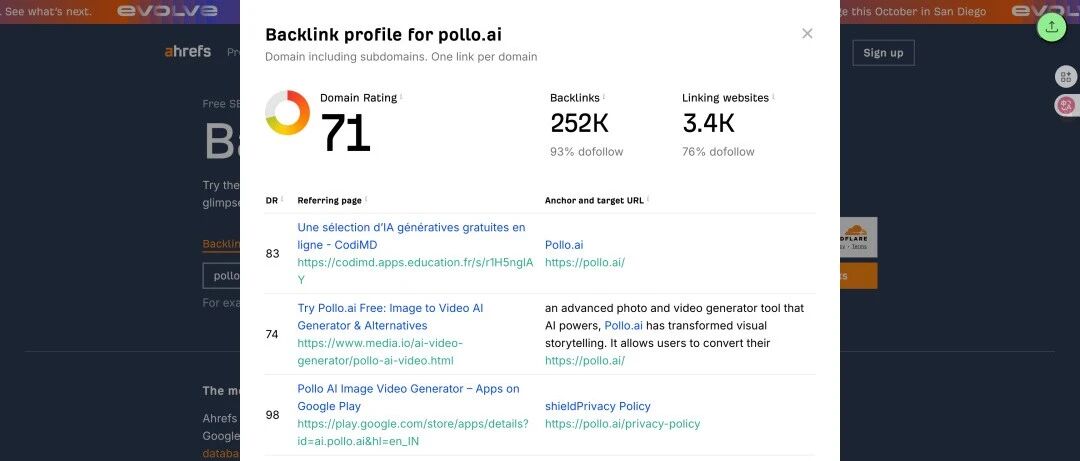Click the Domain Rating info icon

401,97
